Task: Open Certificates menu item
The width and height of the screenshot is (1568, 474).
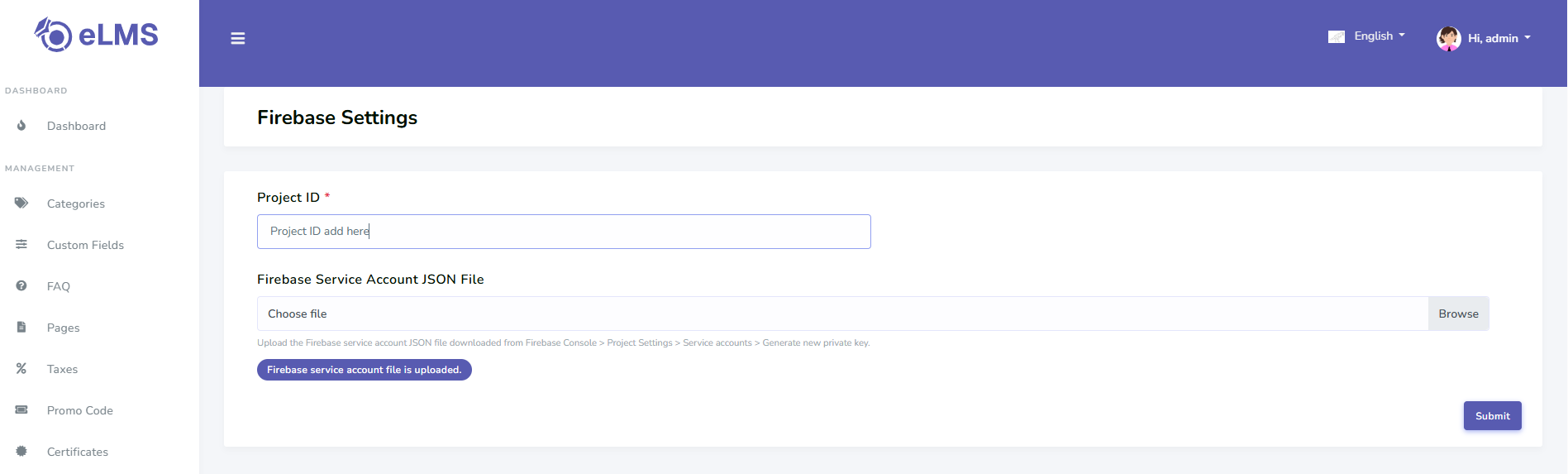Action: click(x=78, y=452)
